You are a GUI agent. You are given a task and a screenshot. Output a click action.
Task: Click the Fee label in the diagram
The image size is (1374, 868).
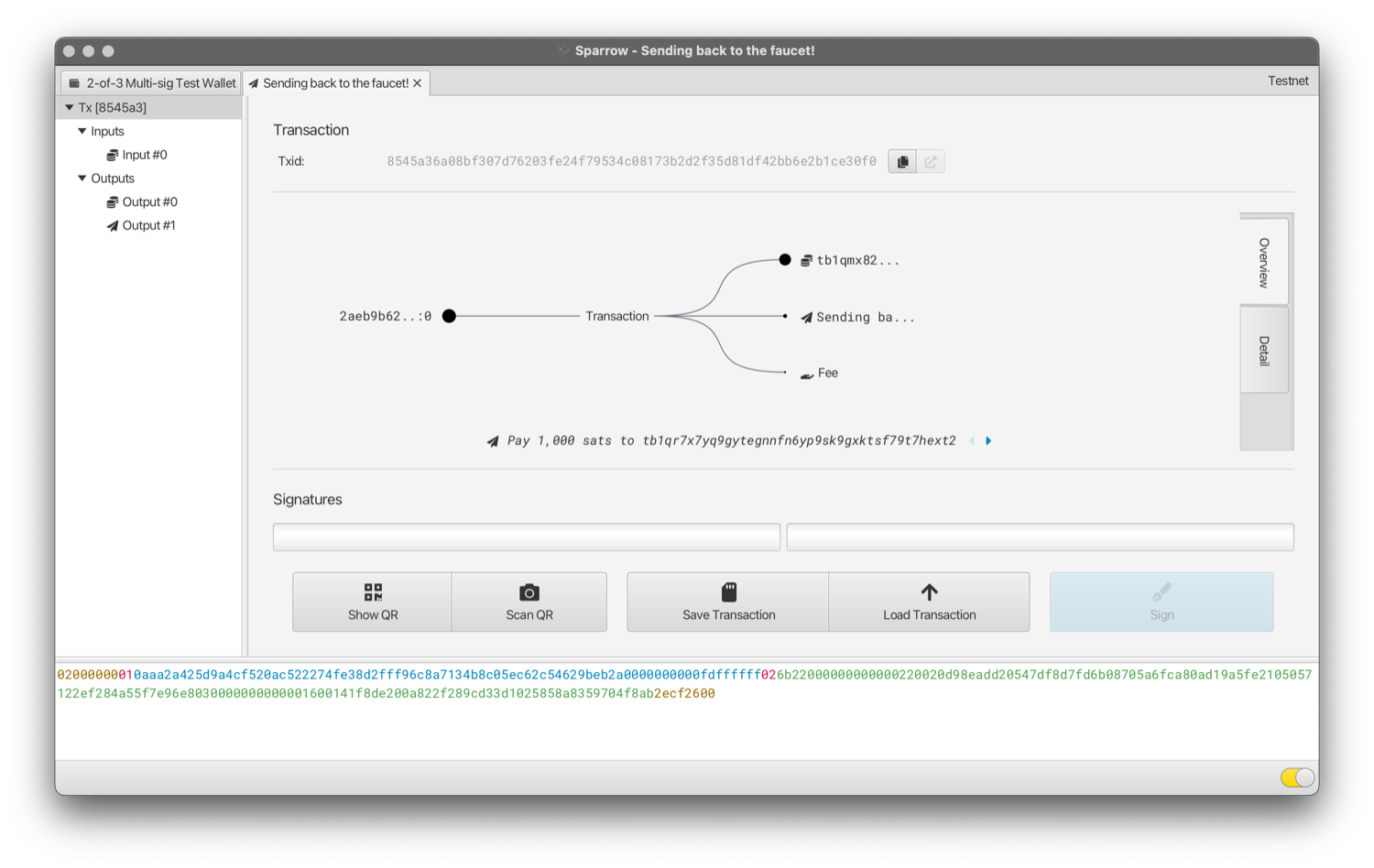828,374
